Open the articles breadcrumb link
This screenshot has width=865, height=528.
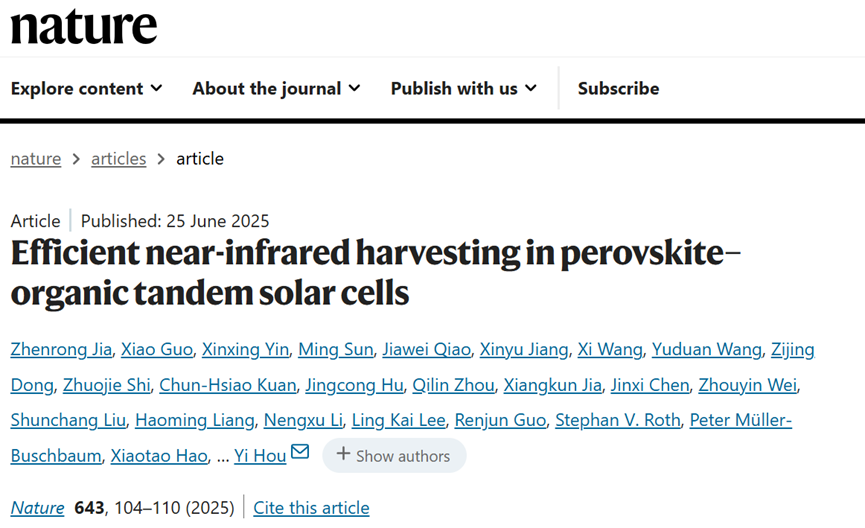[x=118, y=158]
